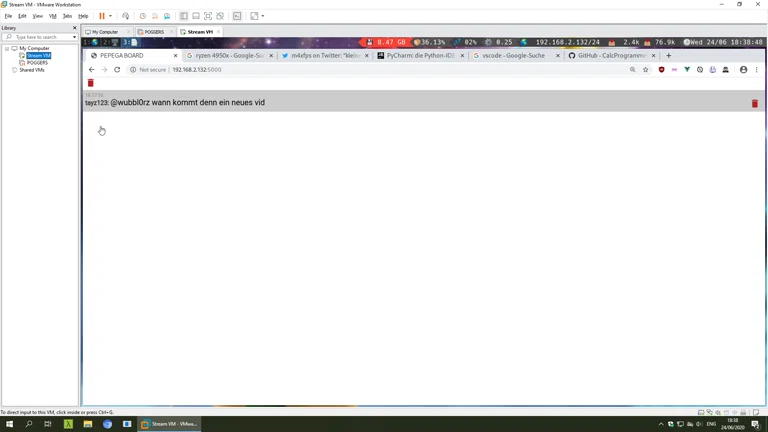Open the Tabs menu
The height and width of the screenshot is (432, 768).
click(x=67, y=16)
